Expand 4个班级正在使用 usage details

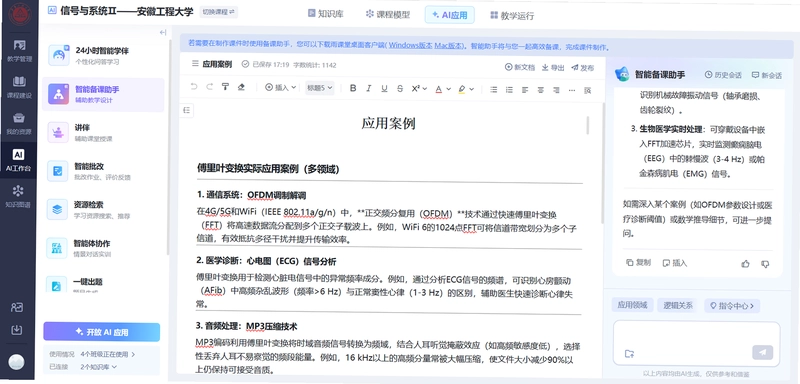pyautogui.click(x=108, y=354)
